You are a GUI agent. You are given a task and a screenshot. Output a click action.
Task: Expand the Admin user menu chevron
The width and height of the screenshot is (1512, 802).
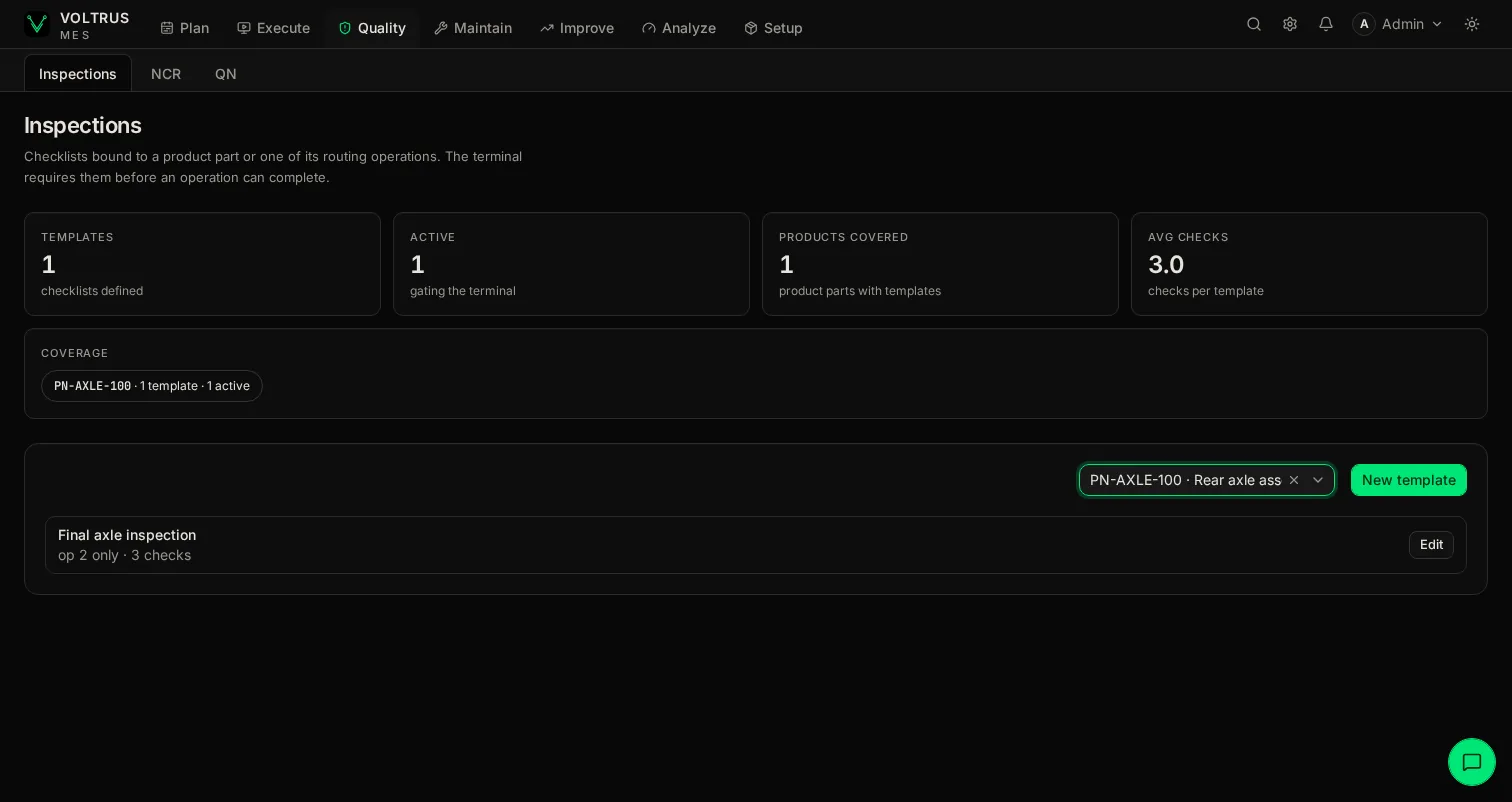pyautogui.click(x=1437, y=24)
